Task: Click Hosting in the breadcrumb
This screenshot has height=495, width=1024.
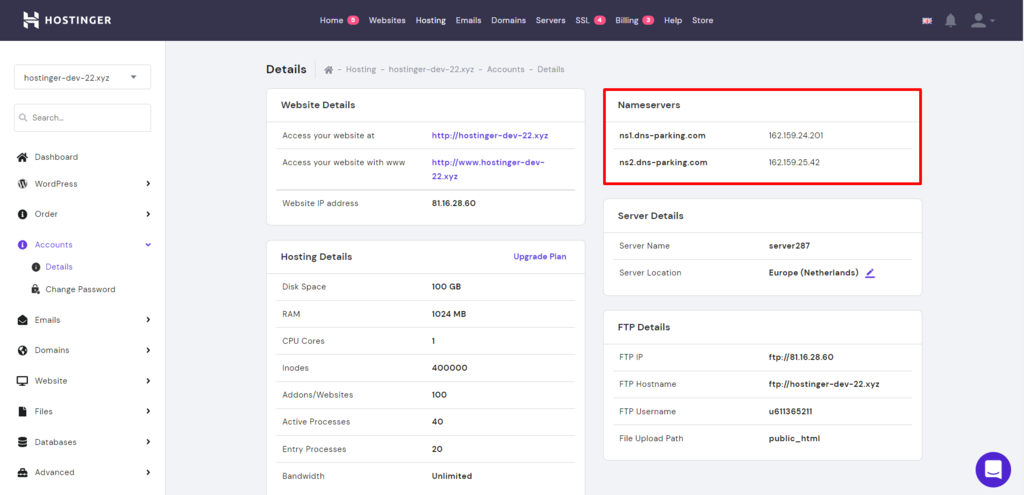Action: [361, 69]
